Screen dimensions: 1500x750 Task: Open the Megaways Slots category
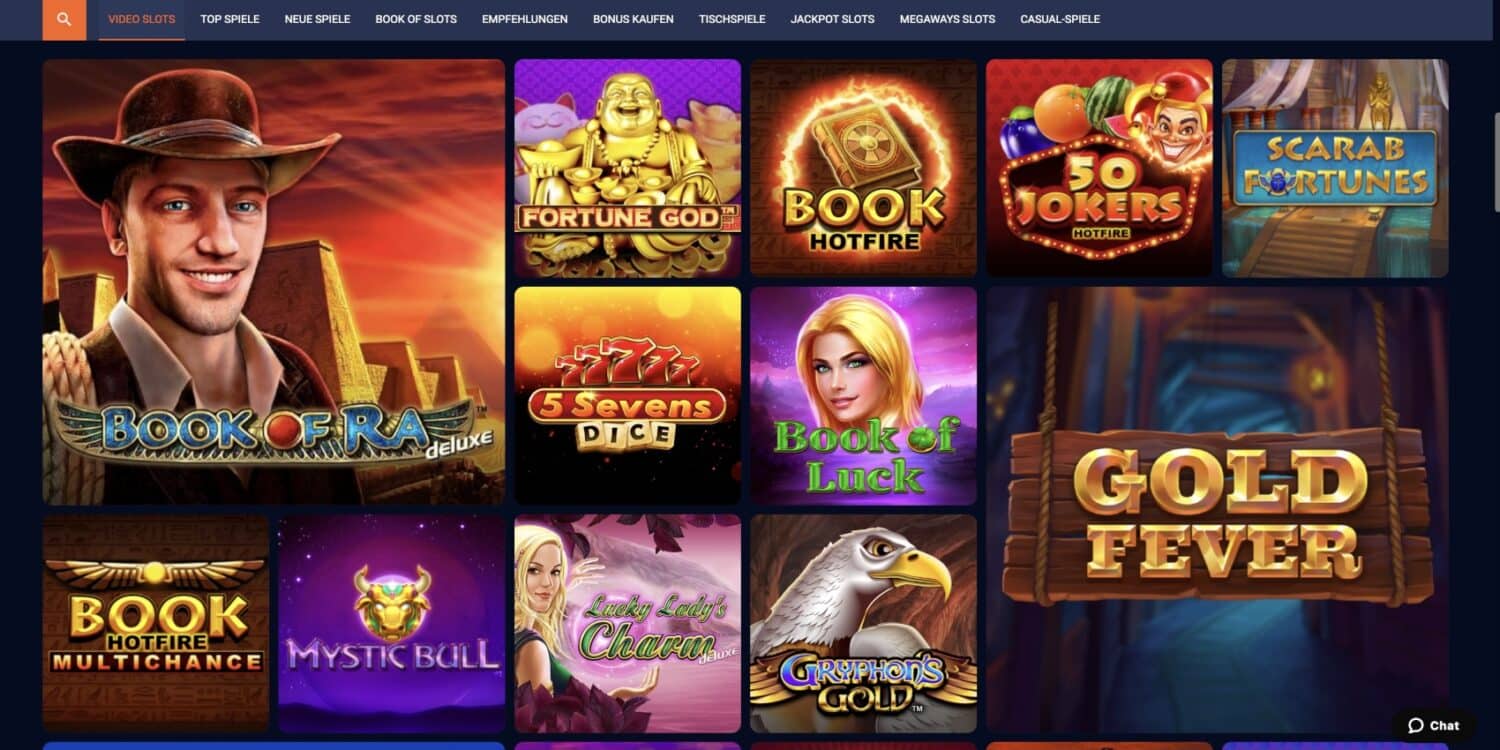click(947, 19)
